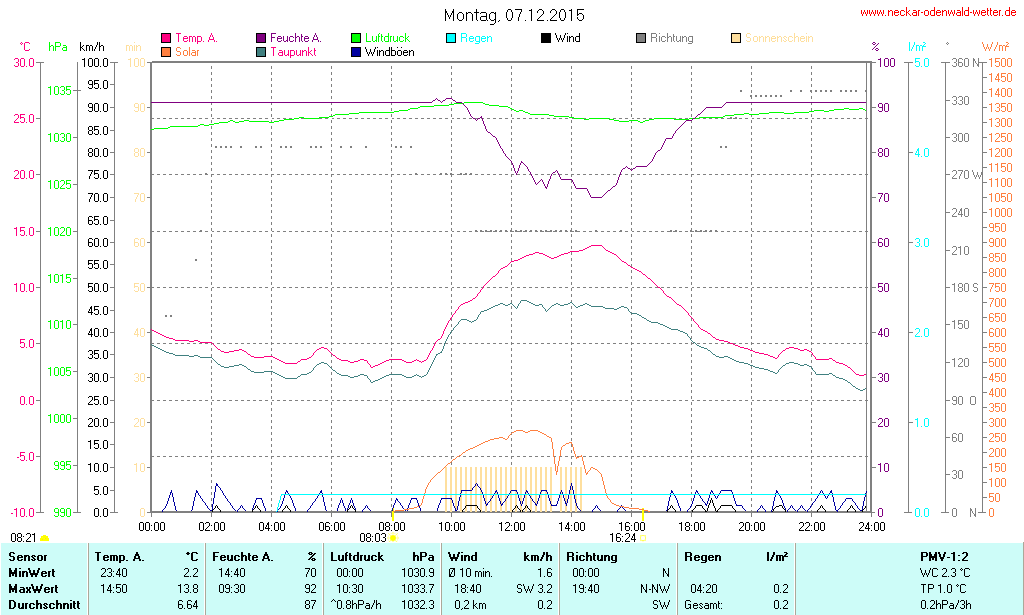Click the pink Temp. A. legend swatch
This screenshot has height=615, width=1024.
tap(166, 38)
